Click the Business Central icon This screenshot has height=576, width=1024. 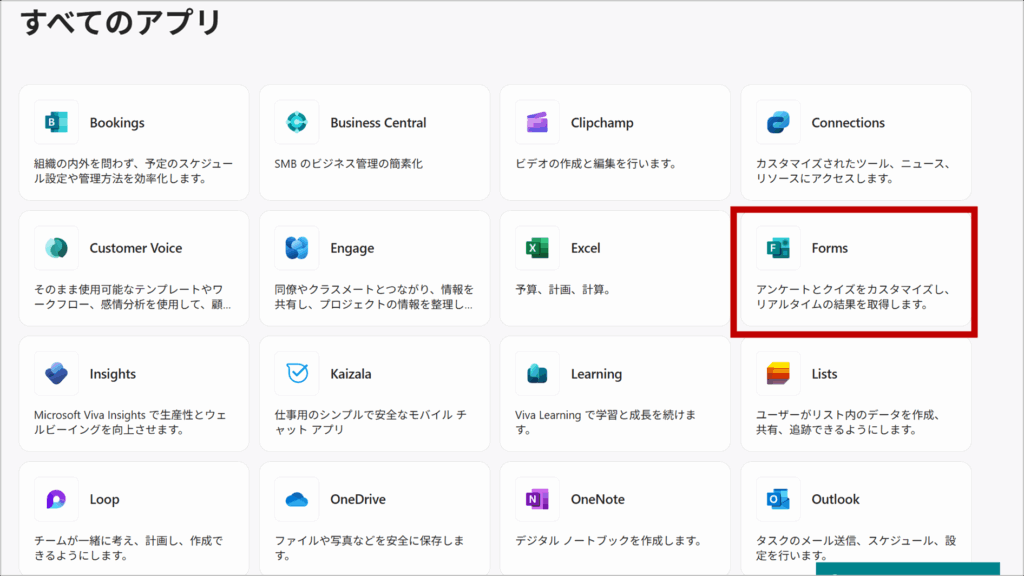[x=297, y=123]
